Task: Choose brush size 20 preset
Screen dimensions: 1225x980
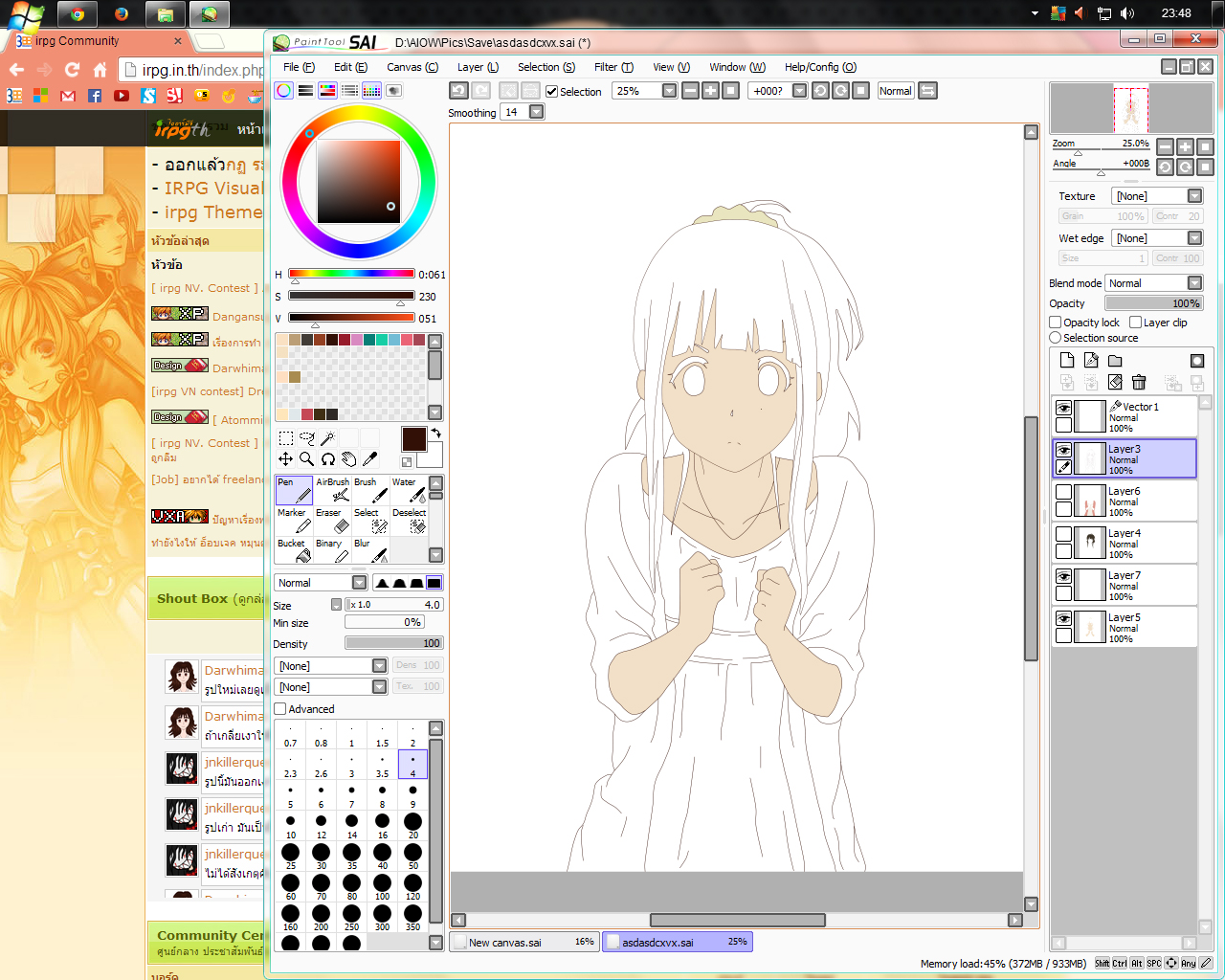Action: click(x=412, y=824)
